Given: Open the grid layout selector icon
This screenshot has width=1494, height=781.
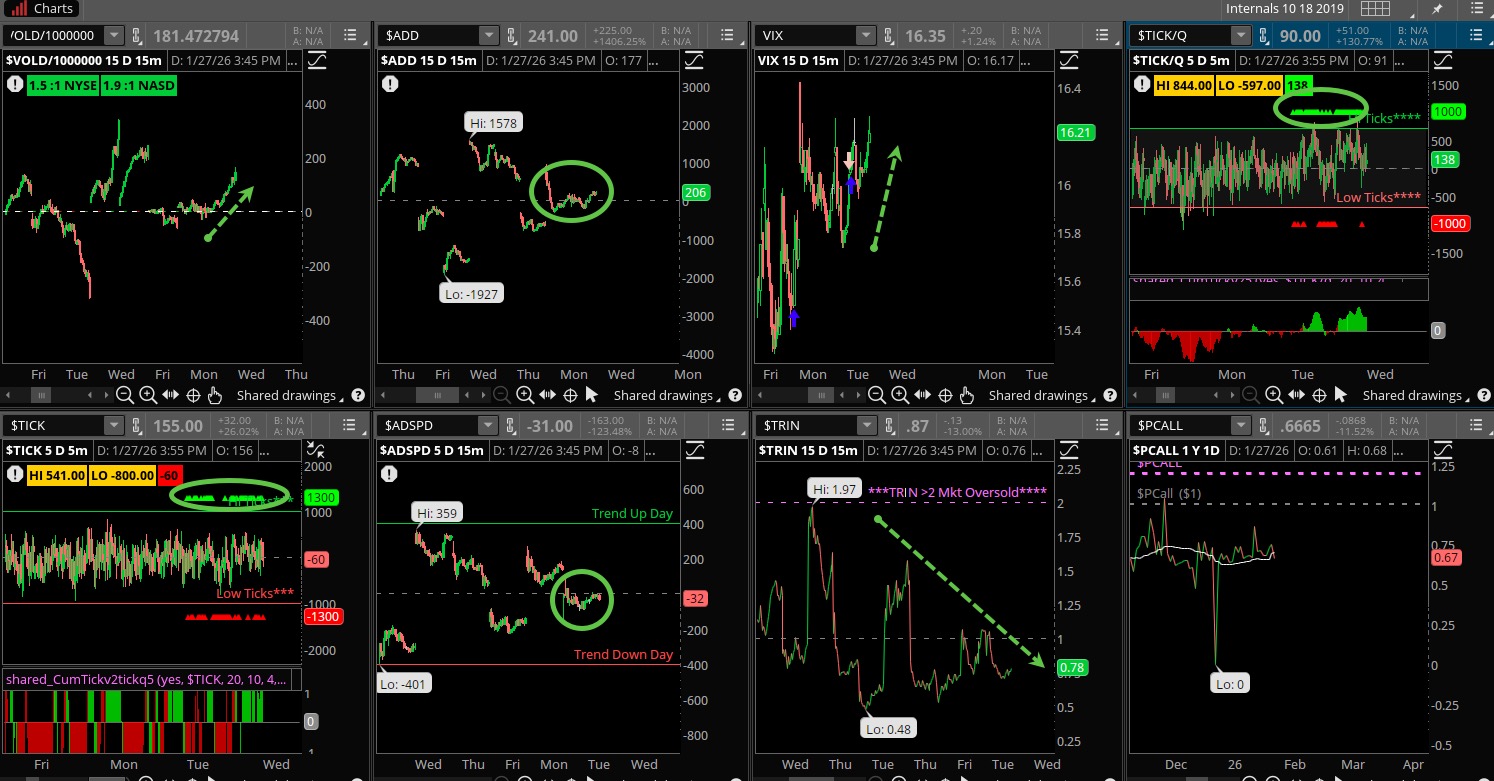Looking at the screenshot, I should (1376, 9).
